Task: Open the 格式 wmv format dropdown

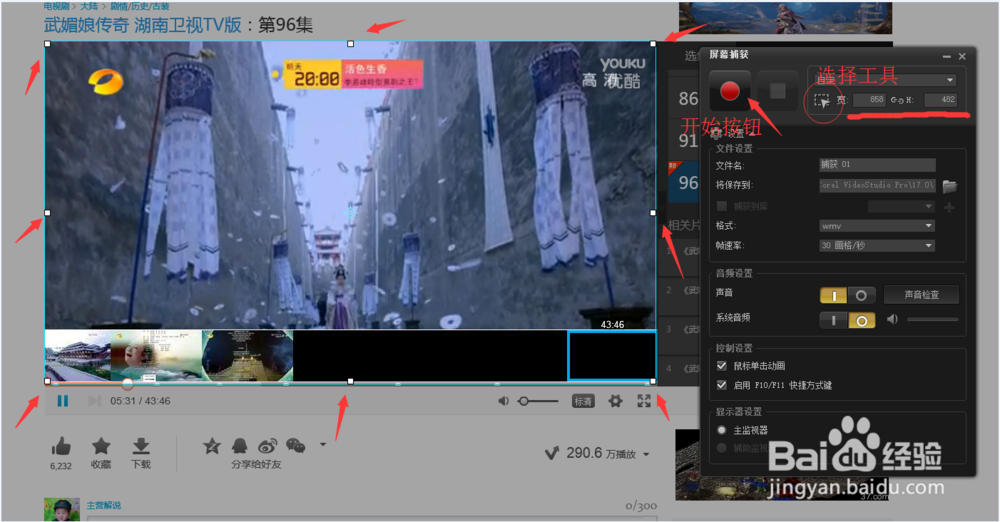Action: click(x=877, y=226)
